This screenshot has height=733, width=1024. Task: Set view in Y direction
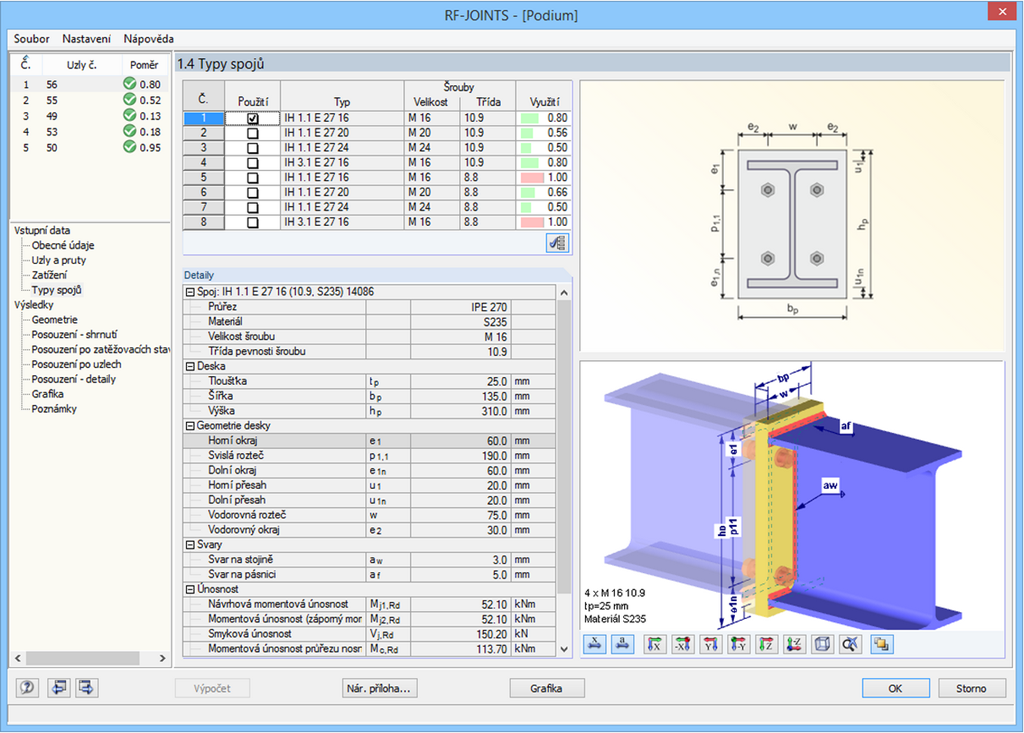point(711,644)
